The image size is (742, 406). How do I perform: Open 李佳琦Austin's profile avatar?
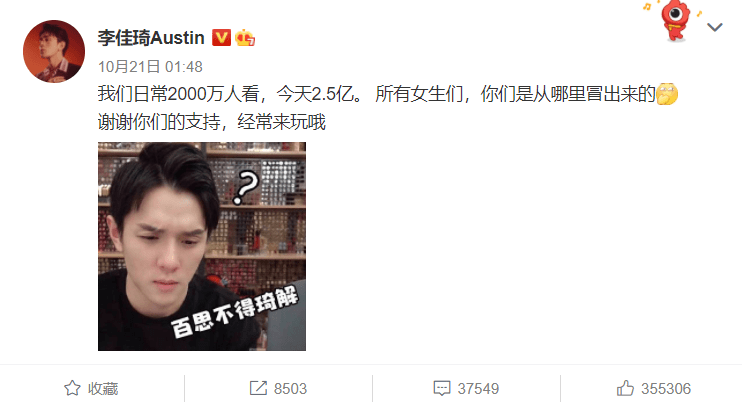tap(54, 51)
